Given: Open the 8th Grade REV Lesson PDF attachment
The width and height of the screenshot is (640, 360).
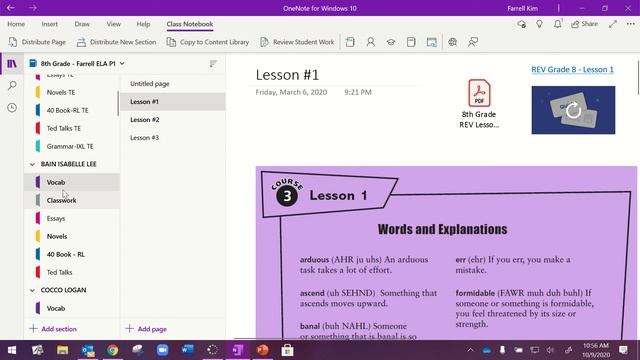Looking at the screenshot, I should click(x=479, y=104).
